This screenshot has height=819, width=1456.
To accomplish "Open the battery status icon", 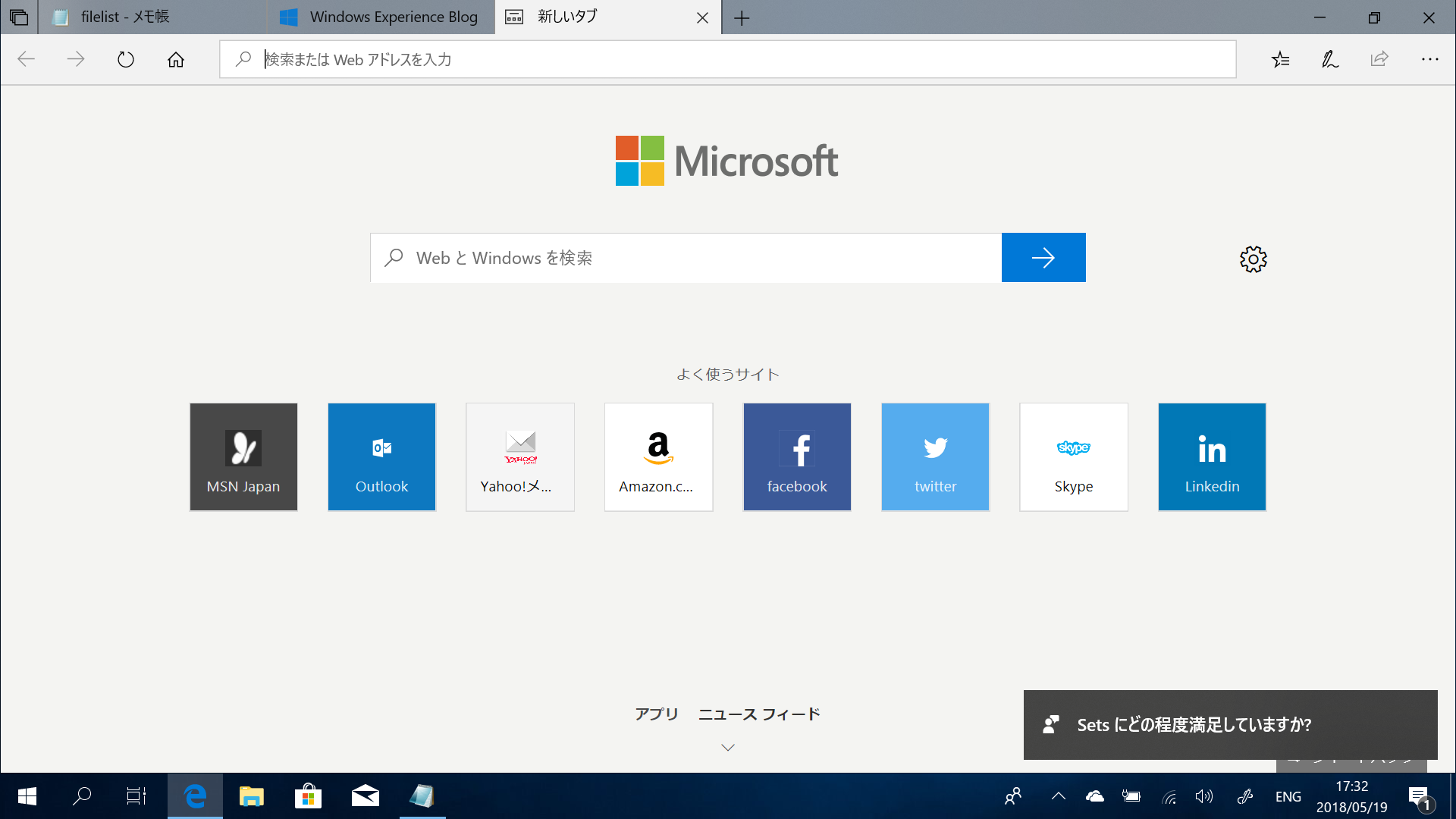I will tap(1131, 796).
